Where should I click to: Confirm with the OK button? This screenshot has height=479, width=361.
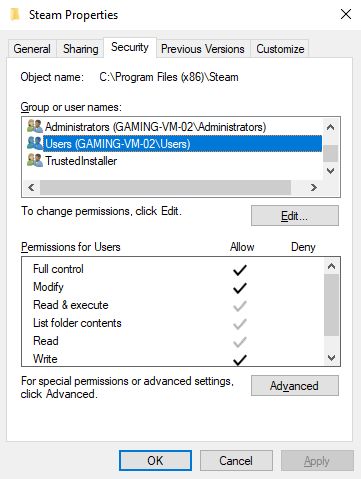155,461
